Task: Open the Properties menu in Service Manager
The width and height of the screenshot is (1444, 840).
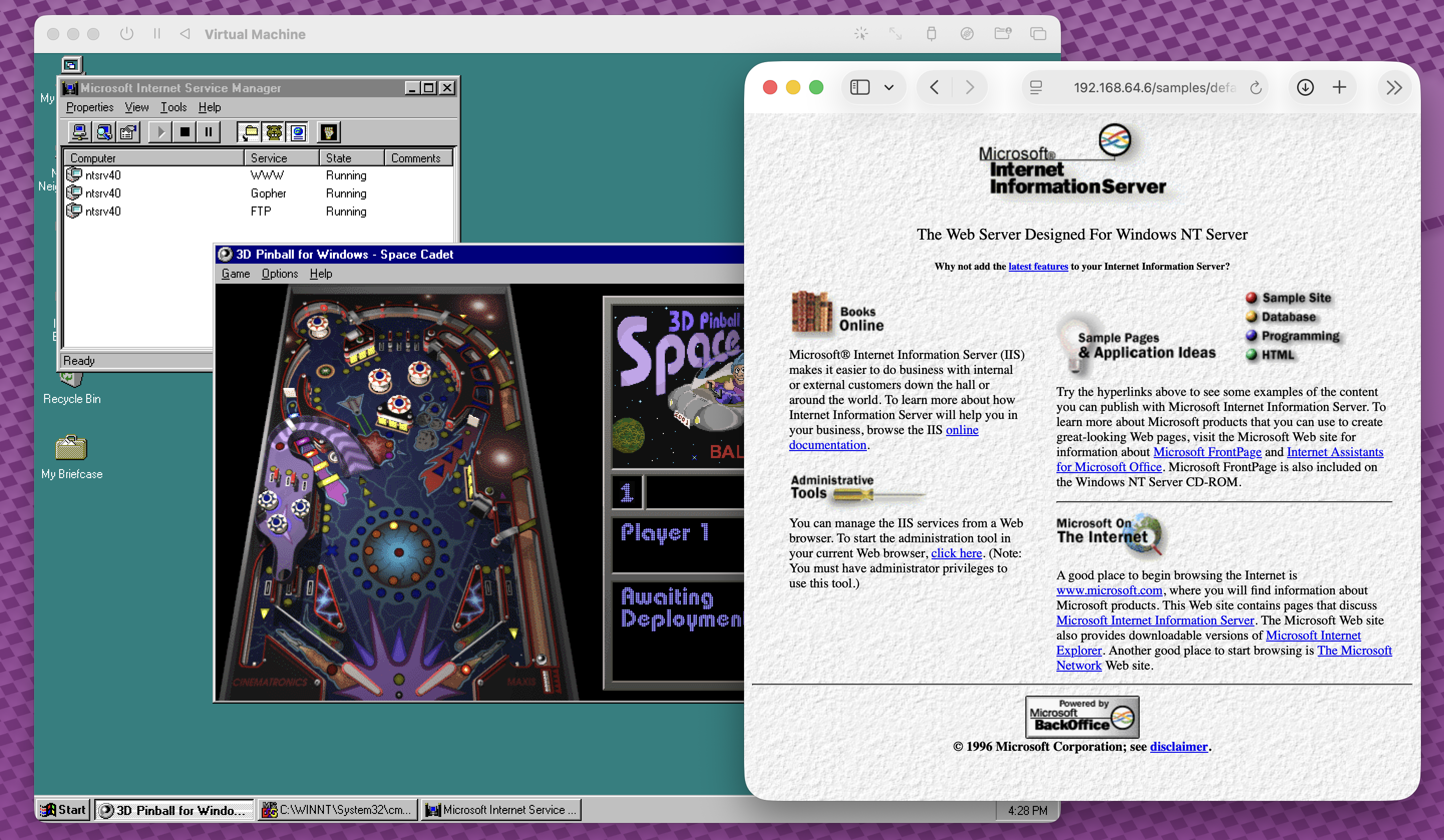Action: (89, 107)
